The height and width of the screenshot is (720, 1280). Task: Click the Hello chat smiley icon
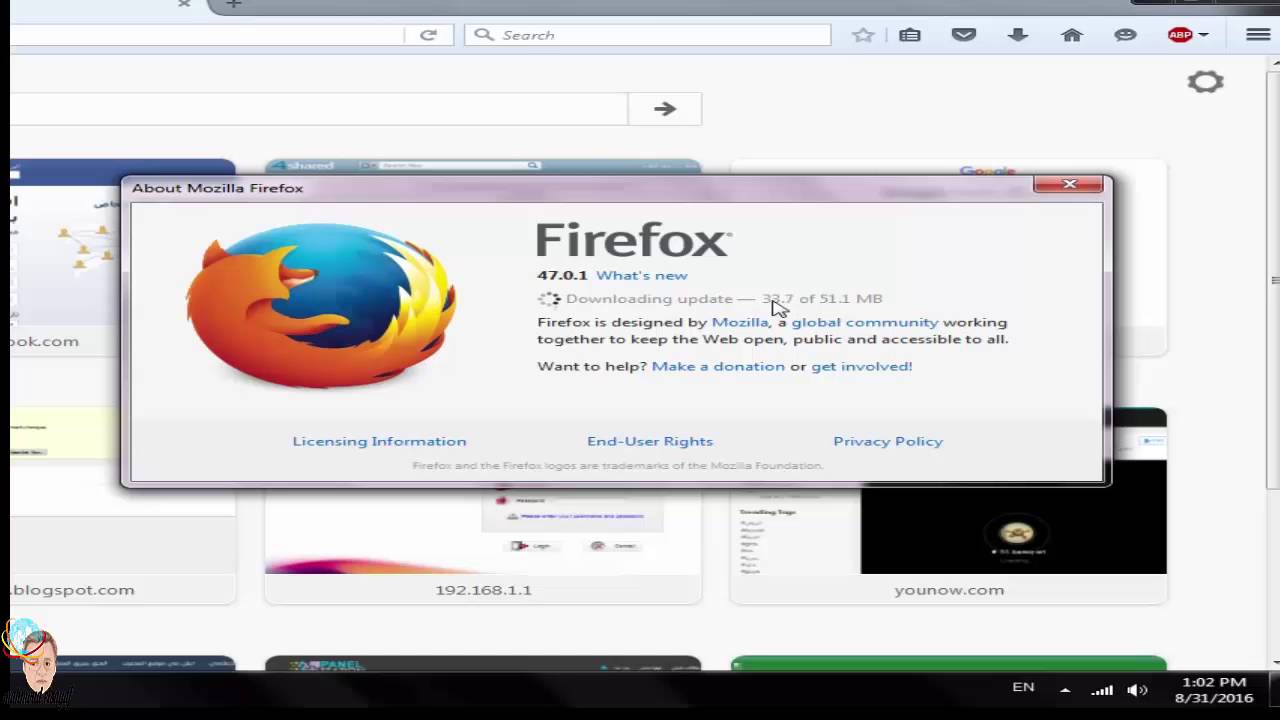pos(1125,35)
